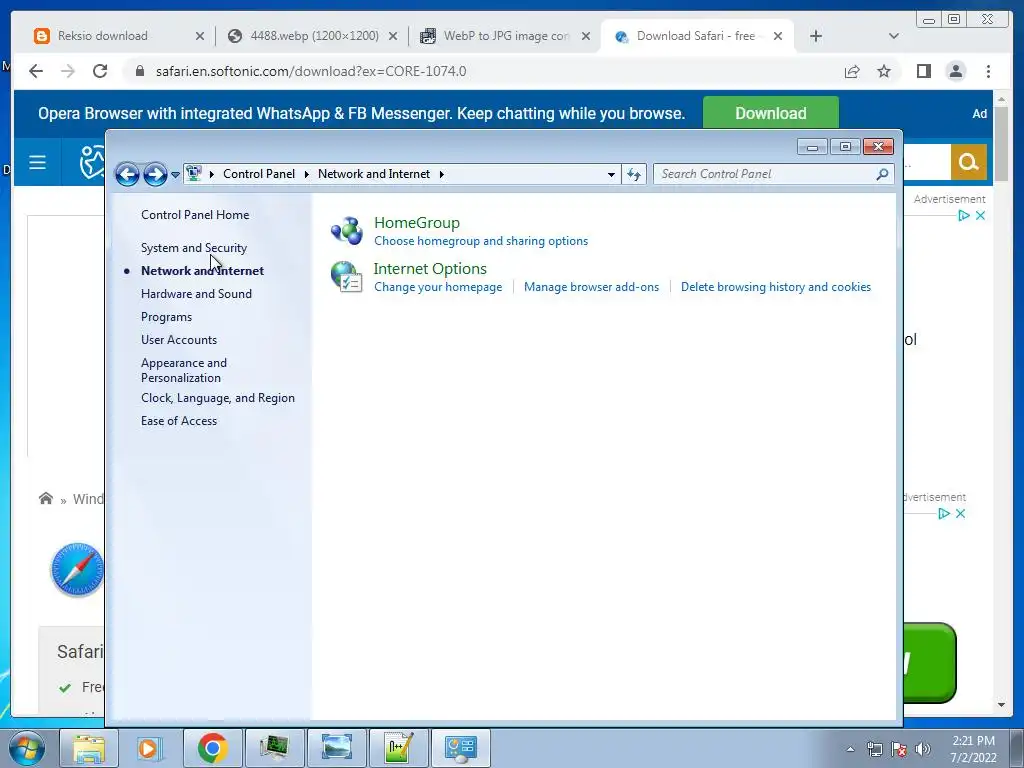Open Windows Media Player from taskbar
1024x768 pixels.
pyautogui.click(x=150, y=748)
